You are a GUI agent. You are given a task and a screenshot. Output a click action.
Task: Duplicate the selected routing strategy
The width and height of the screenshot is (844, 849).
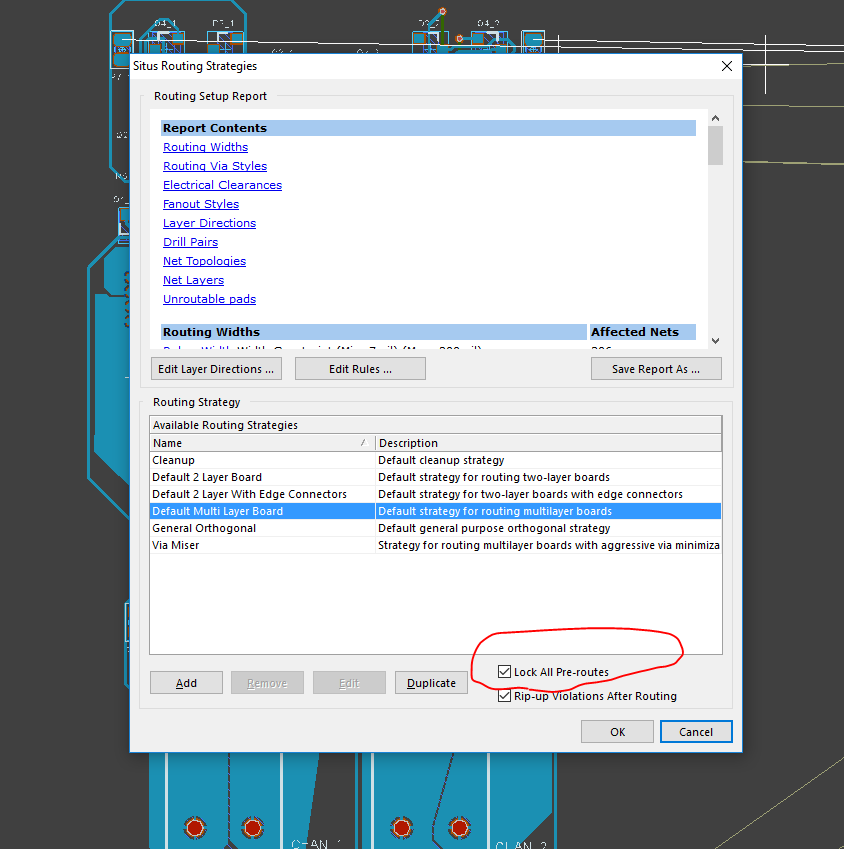432,683
